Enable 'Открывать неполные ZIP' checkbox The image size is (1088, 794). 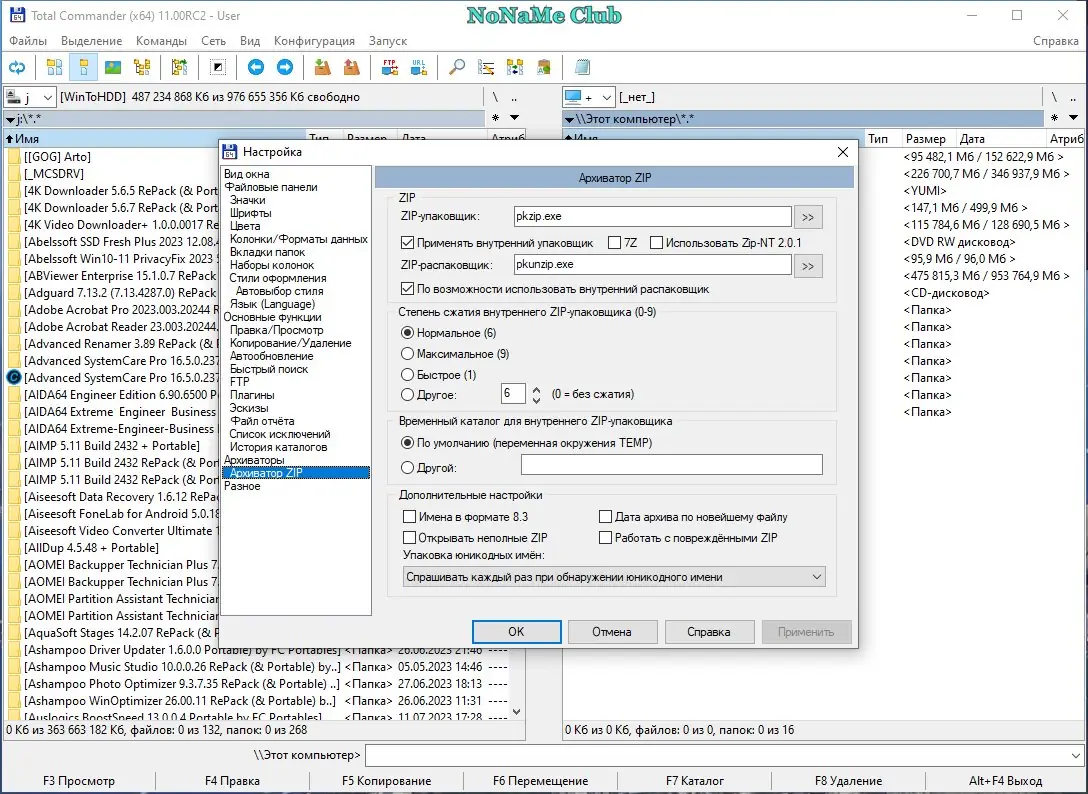coord(409,538)
